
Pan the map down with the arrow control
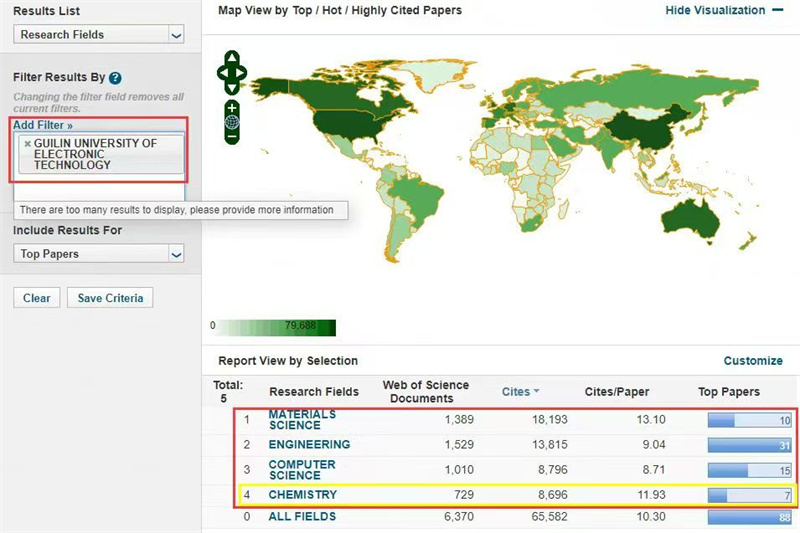point(232,86)
